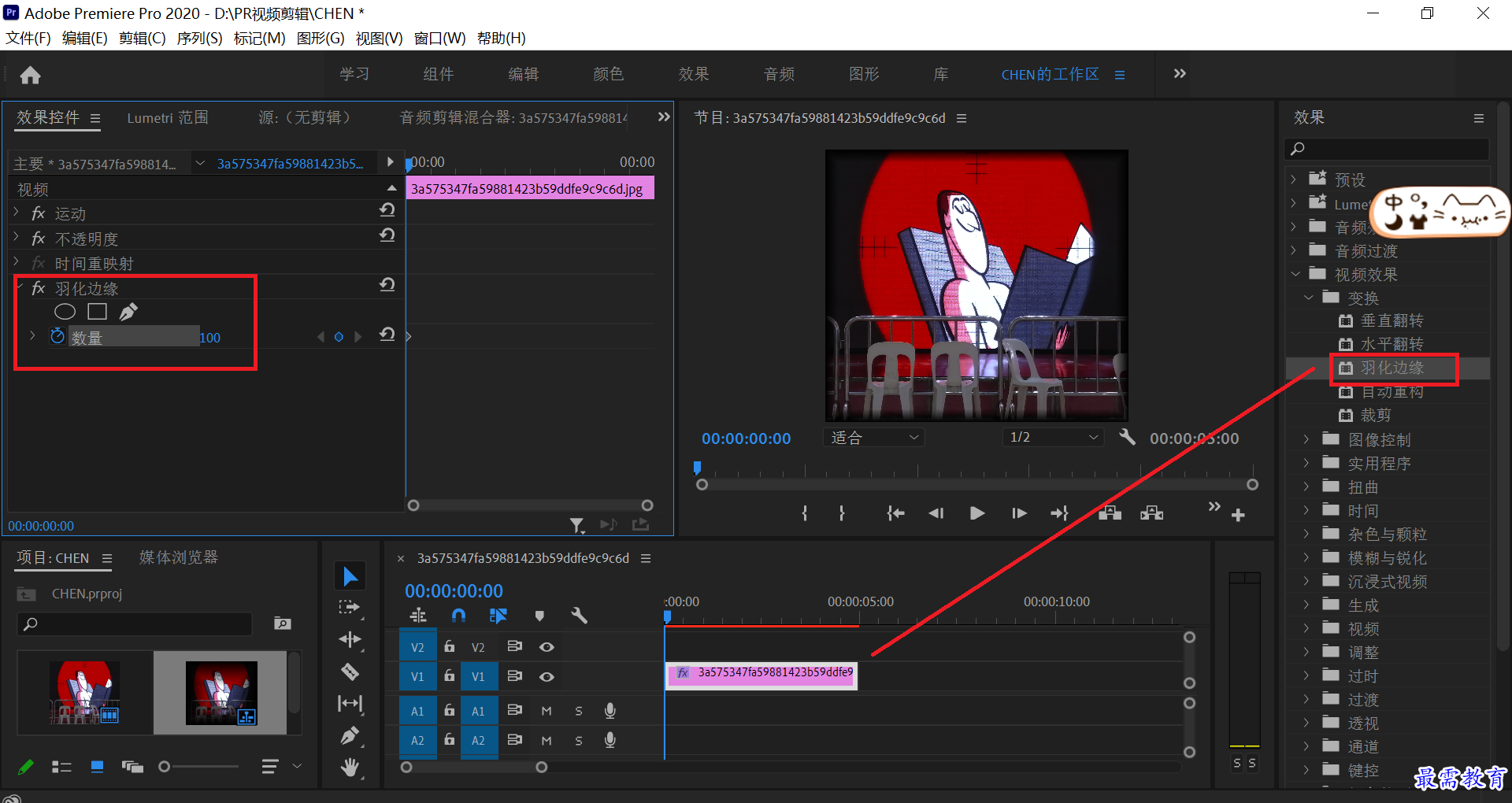The width and height of the screenshot is (1512, 803).
Task: Collapse the 变换 folder
Action: click(1309, 298)
